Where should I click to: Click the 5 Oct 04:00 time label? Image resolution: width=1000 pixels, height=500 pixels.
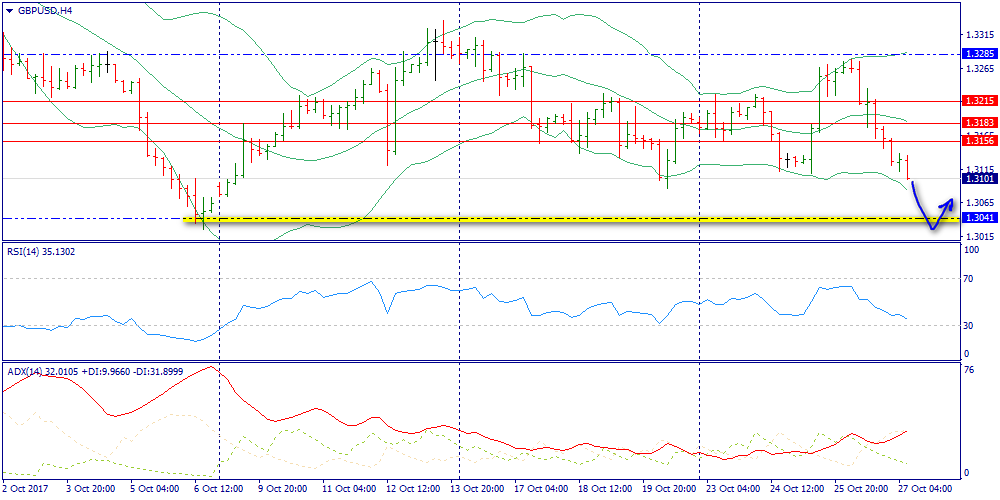tap(154, 489)
